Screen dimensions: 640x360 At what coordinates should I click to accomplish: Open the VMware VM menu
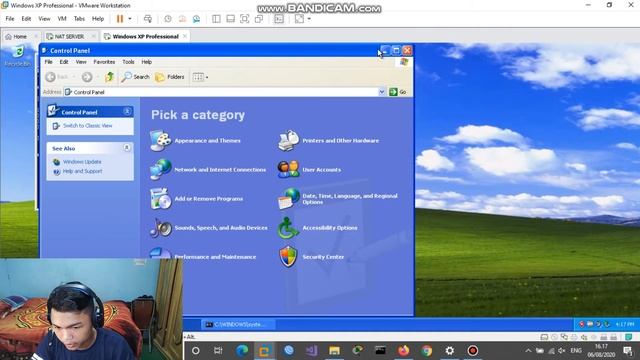pos(62,19)
